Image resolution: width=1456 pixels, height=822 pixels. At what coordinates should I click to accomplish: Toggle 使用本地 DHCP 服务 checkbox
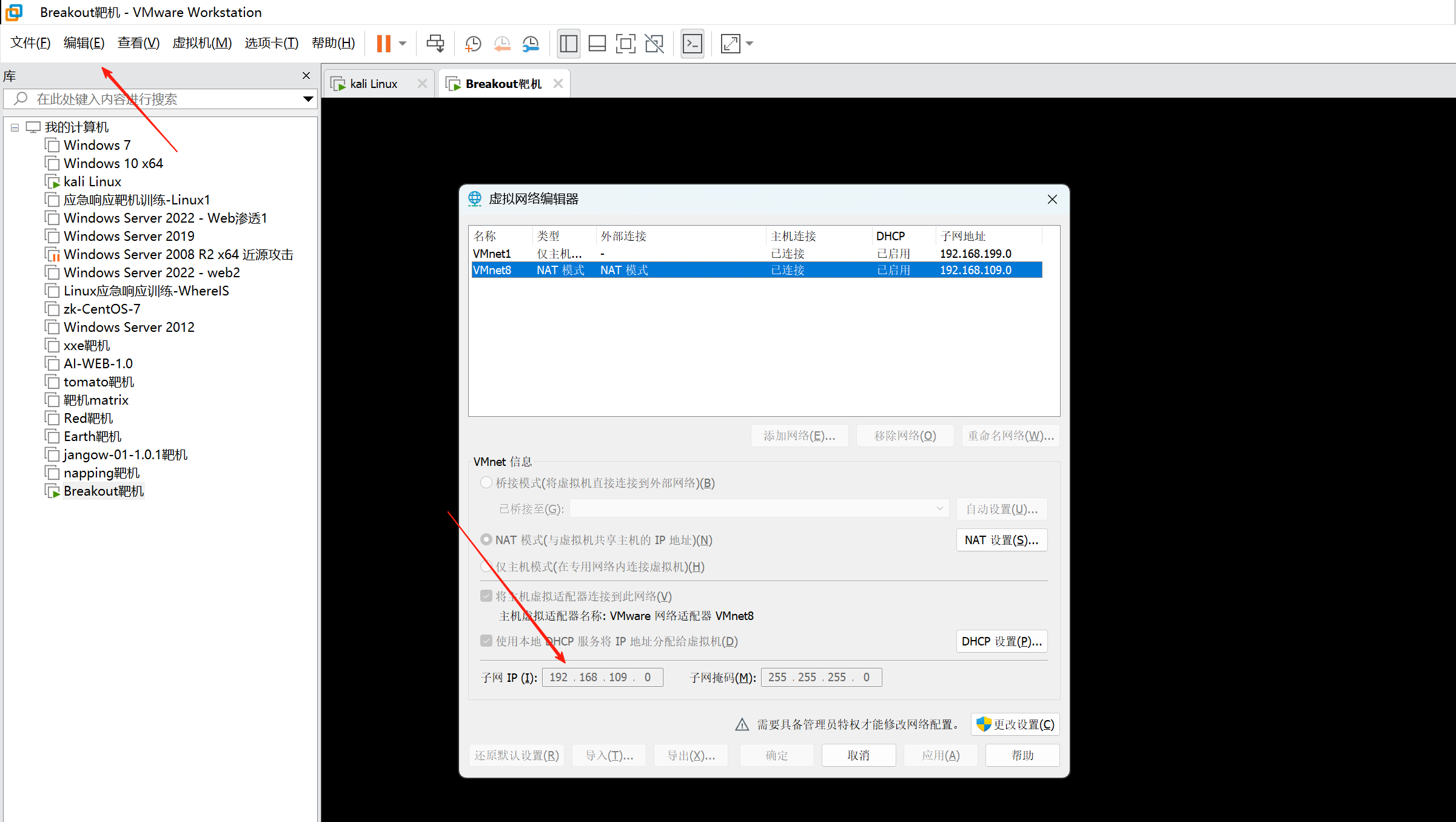point(486,641)
